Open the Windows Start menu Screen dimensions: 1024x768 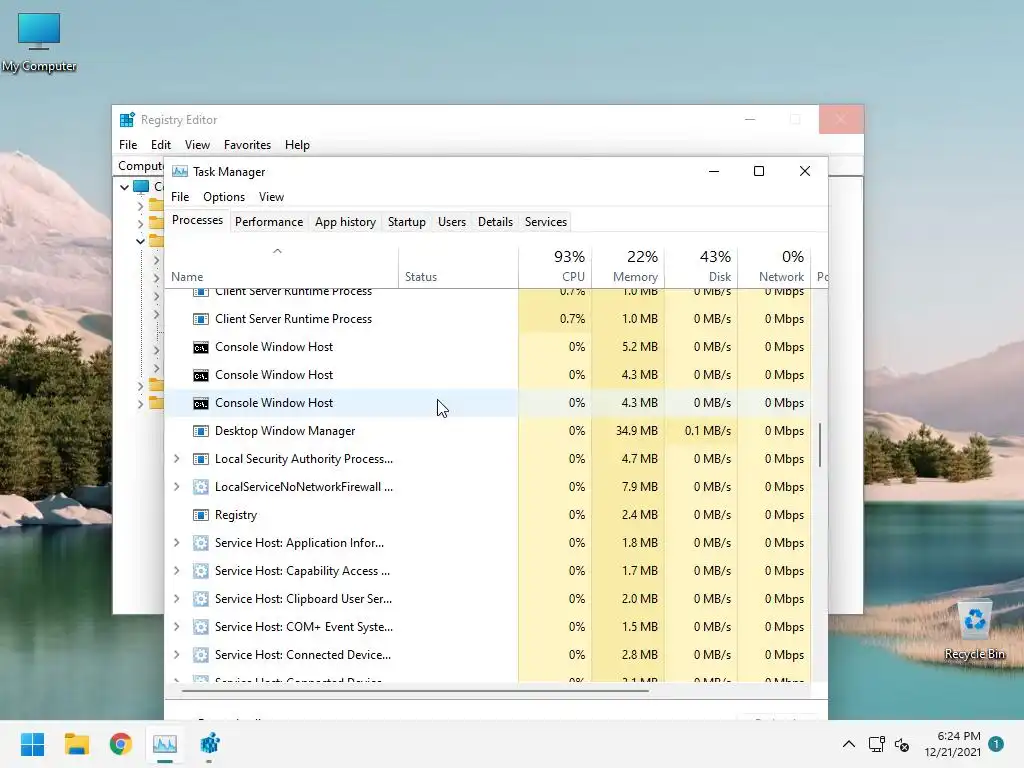(x=33, y=744)
